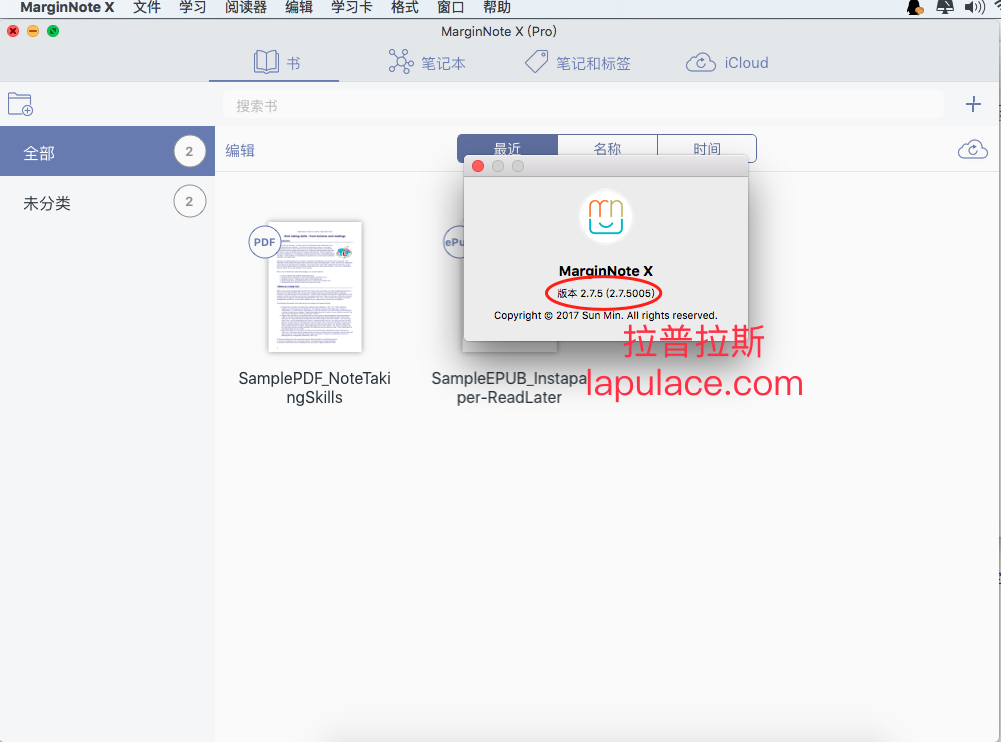Viewport: 1001px width, 742px height.
Task: Open the 学习 study menu
Action: tap(192, 8)
